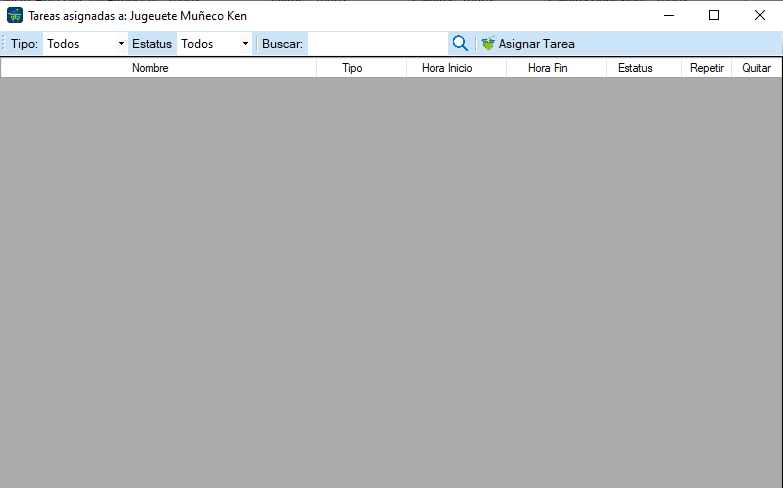Open the Tipo dropdown
Viewport: 783px width, 488px height.
(121, 43)
